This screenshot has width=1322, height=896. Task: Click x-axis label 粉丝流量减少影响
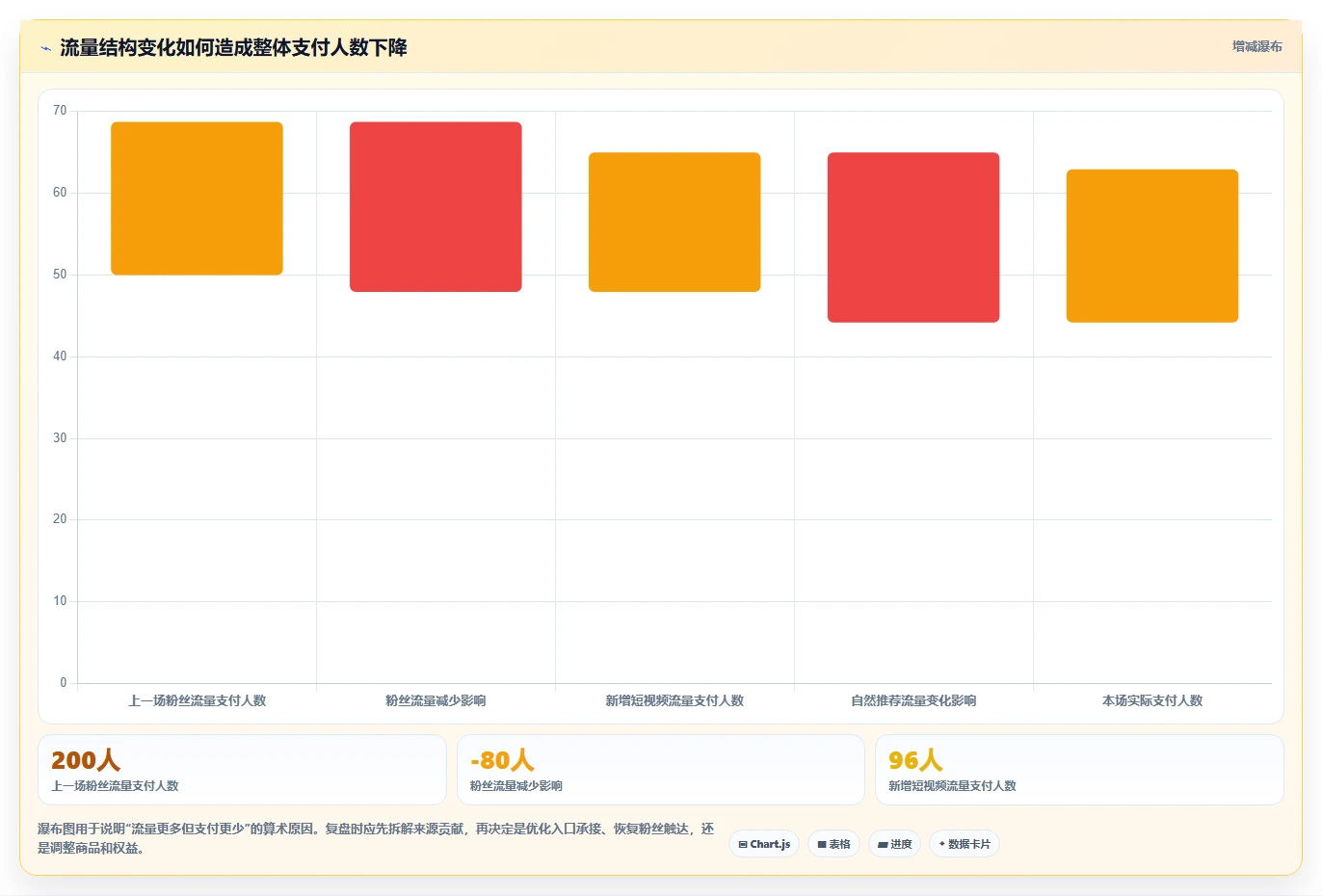coord(436,700)
